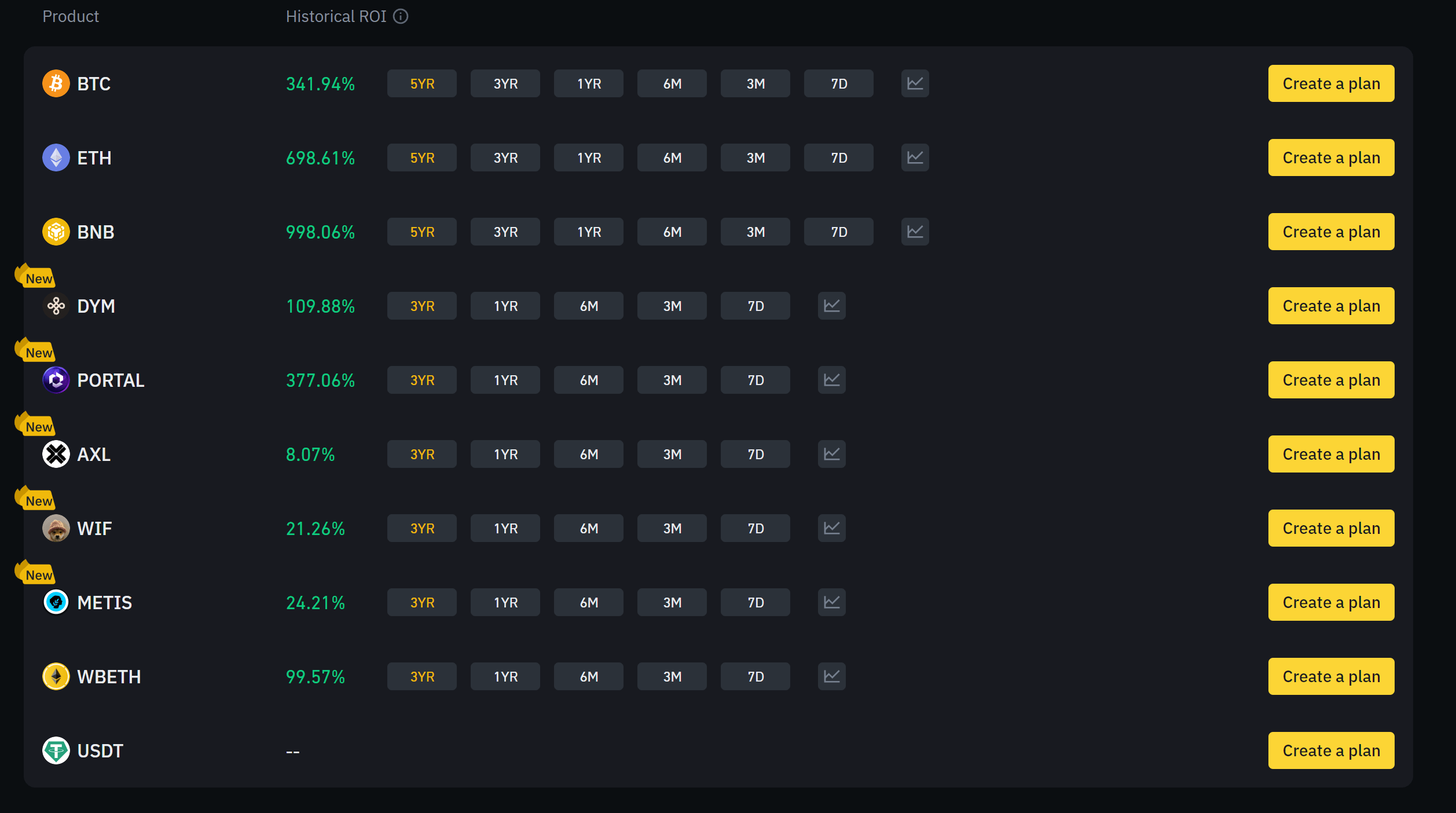The image size is (1456, 813).
Task: Switch WBETH ROI to 1YR
Action: 505,676
